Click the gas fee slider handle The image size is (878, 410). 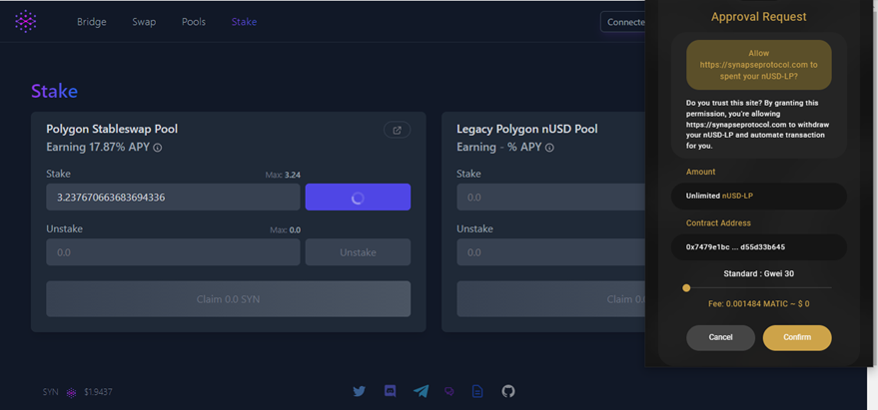(x=686, y=288)
